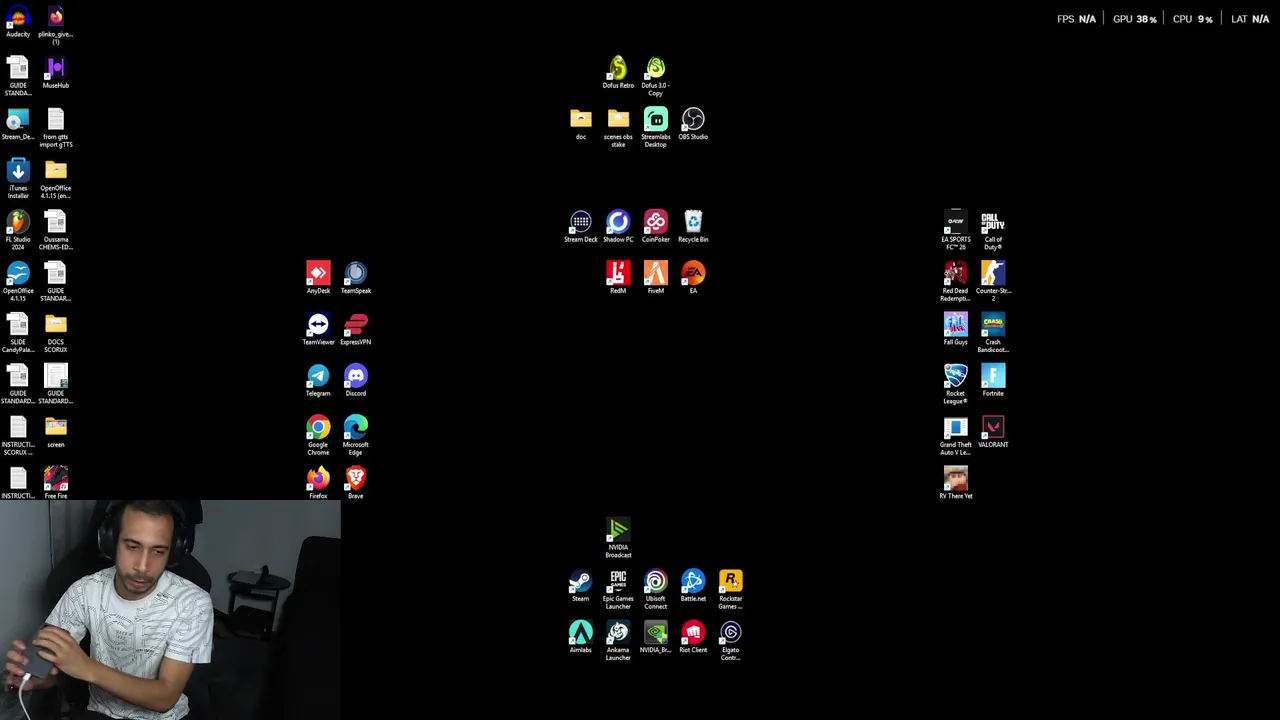This screenshot has width=1280, height=720.
Task: Launch the Firefox browser shortcut
Action: coord(318,480)
